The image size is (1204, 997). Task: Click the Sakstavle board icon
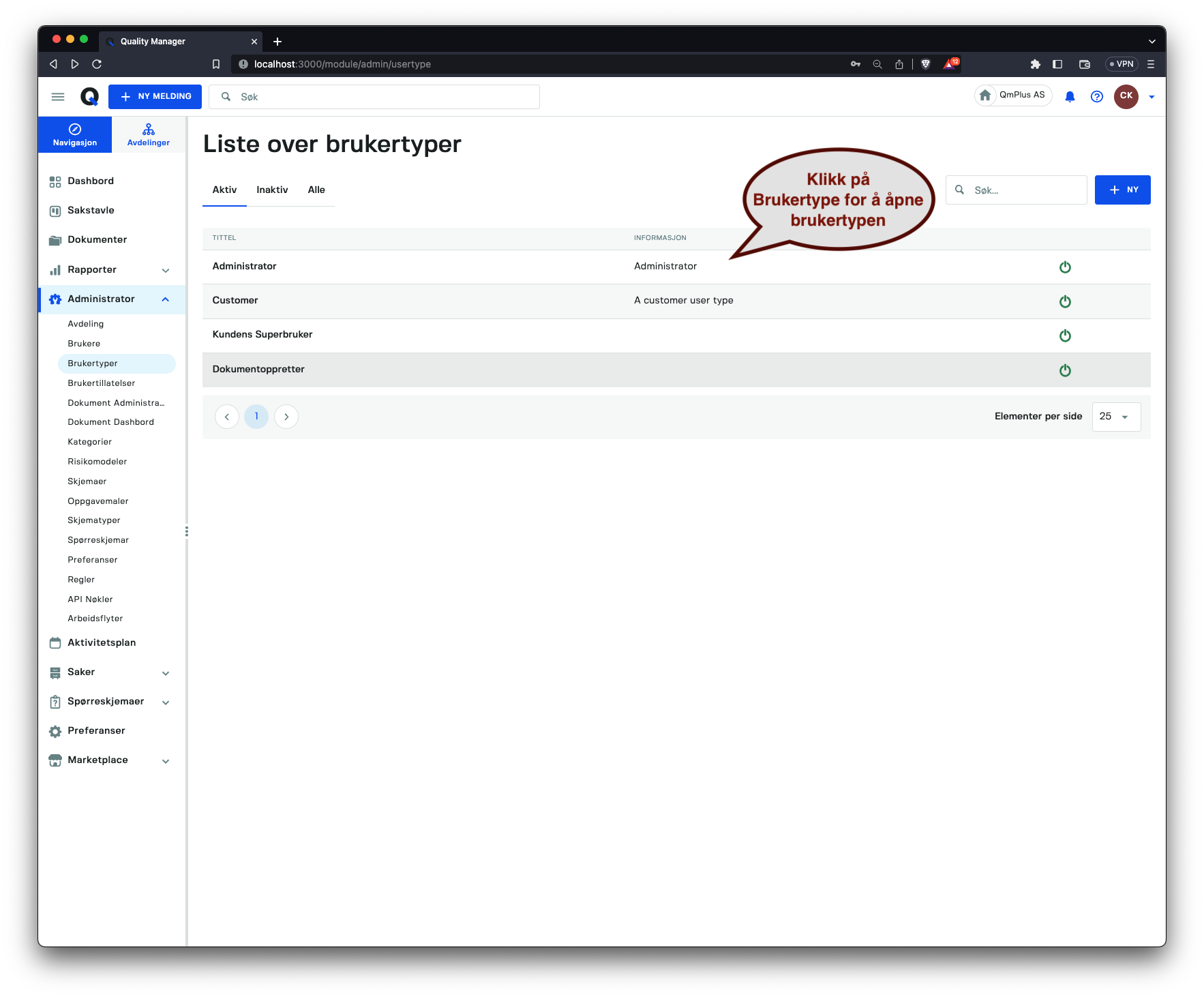55,211
